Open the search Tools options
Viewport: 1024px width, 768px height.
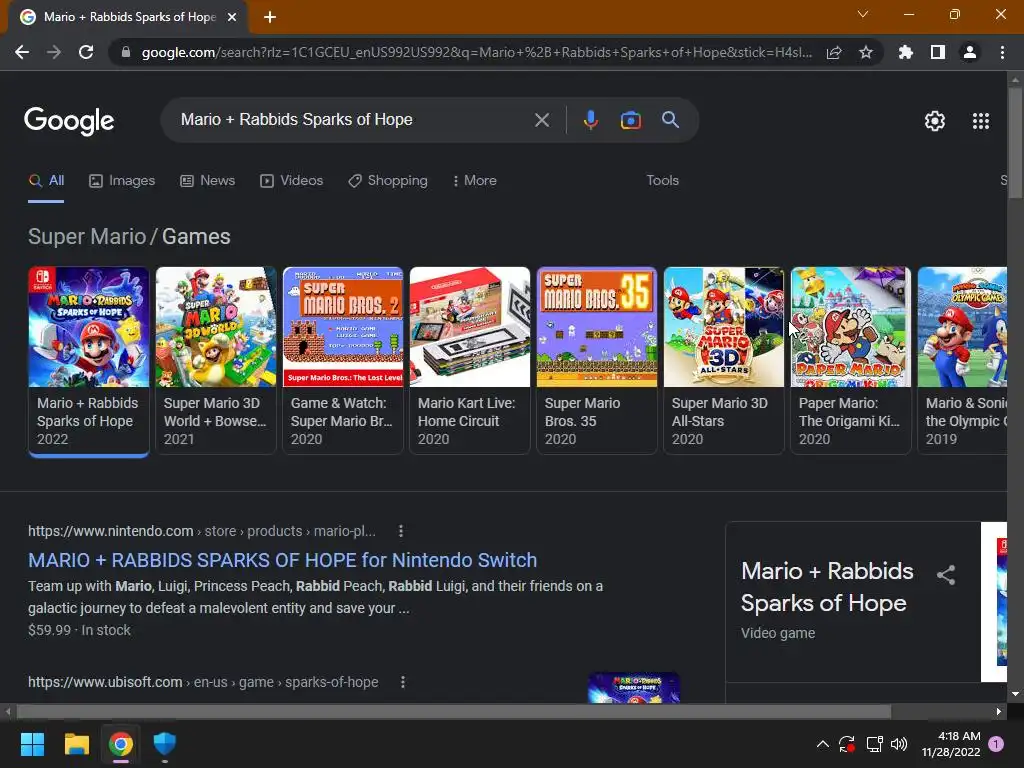pyautogui.click(x=662, y=180)
